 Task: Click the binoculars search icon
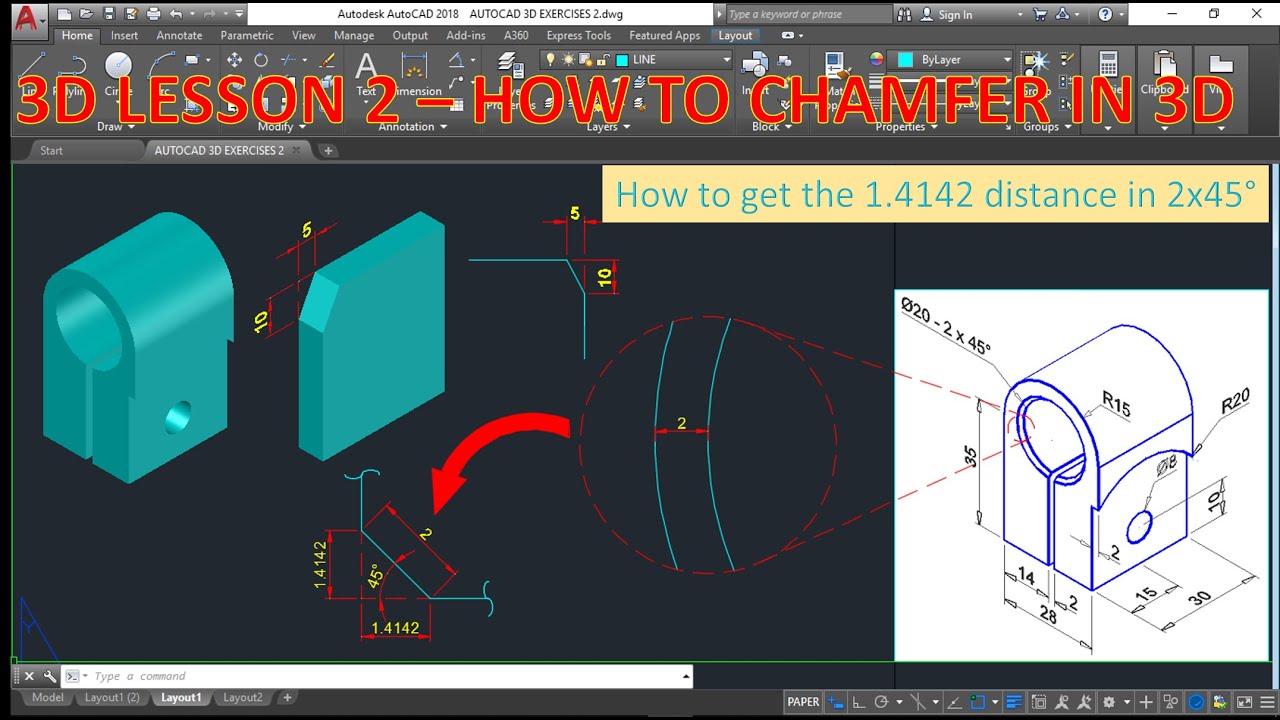tap(905, 14)
